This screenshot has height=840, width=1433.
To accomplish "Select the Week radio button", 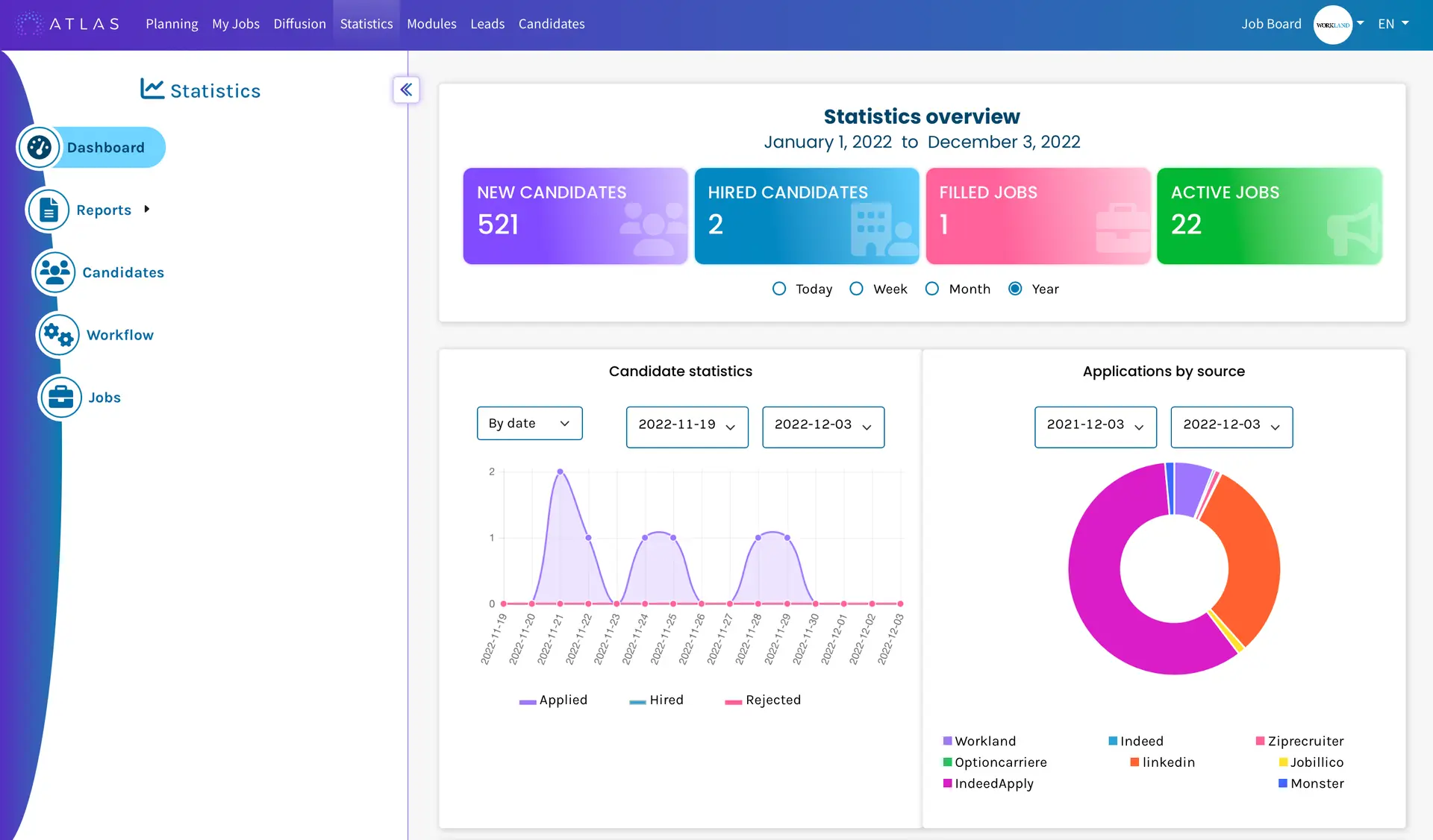I will [857, 289].
